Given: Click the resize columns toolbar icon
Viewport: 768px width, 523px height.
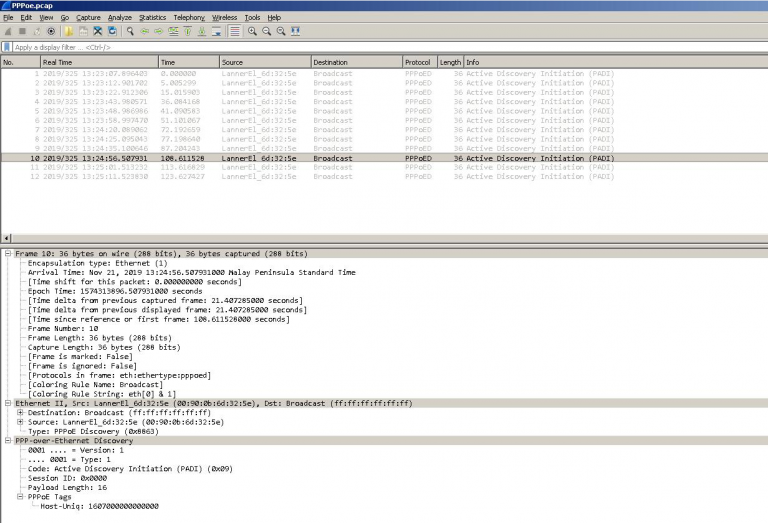Looking at the screenshot, I should pyautogui.click(x=295, y=31).
